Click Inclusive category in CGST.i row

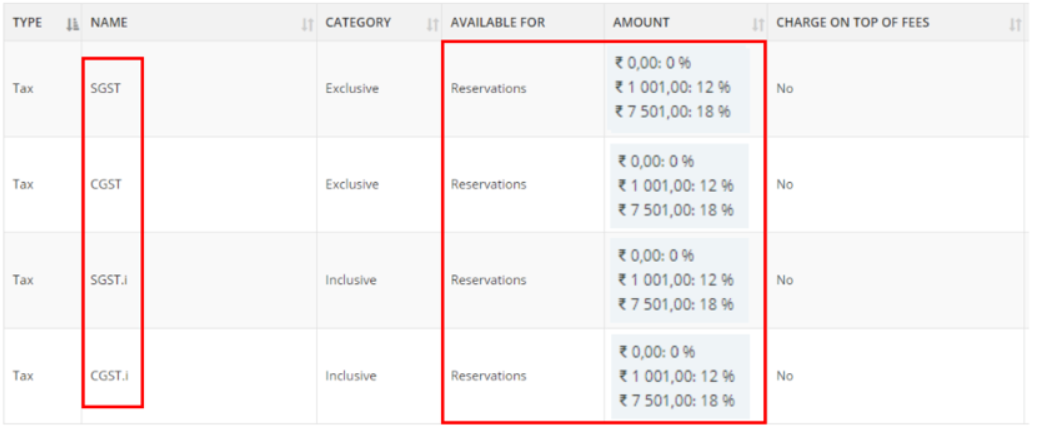351,376
